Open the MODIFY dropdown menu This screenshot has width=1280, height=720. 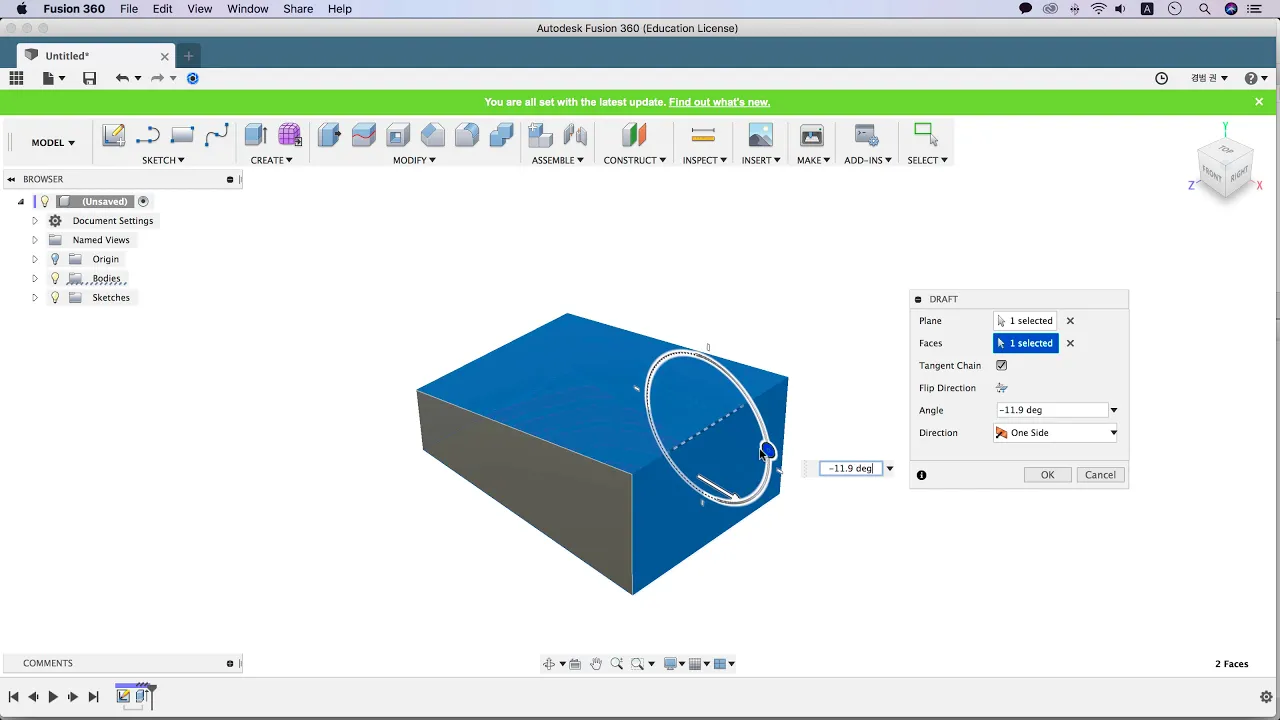(x=414, y=160)
